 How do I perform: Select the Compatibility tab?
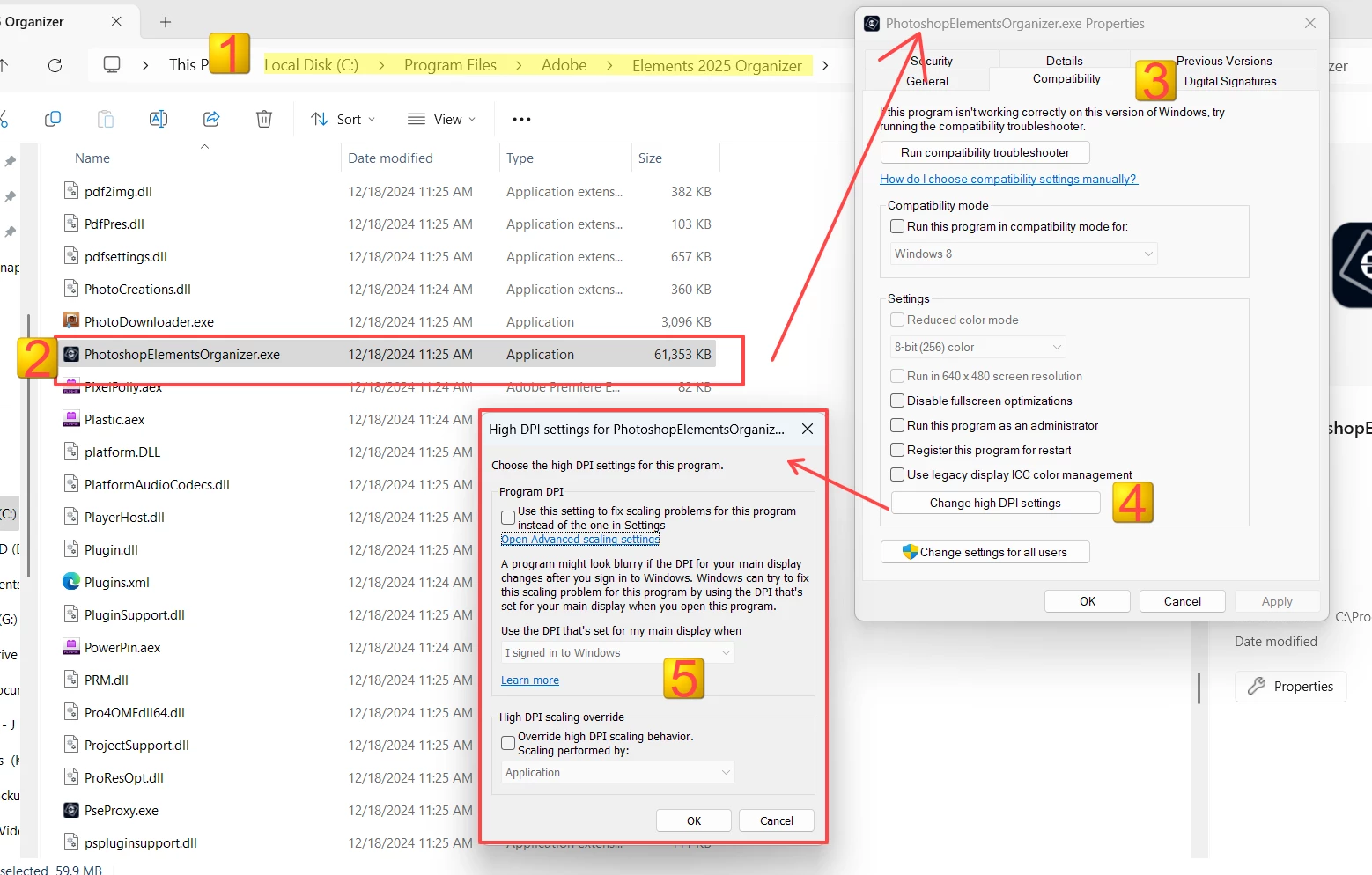point(1066,78)
